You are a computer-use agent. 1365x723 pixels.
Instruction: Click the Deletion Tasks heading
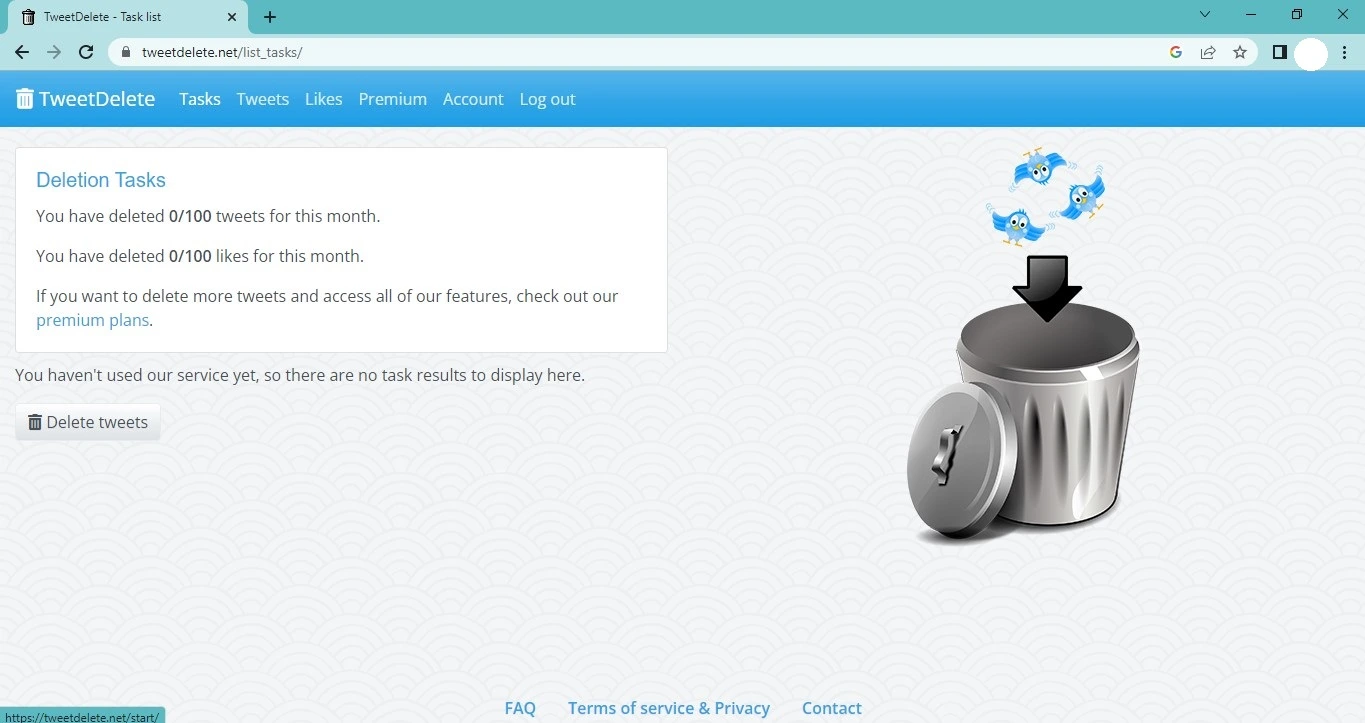tap(101, 180)
